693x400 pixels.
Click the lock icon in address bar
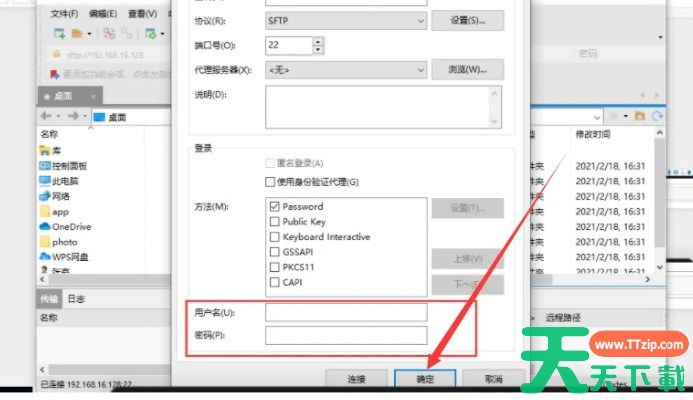(x=56, y=54)
